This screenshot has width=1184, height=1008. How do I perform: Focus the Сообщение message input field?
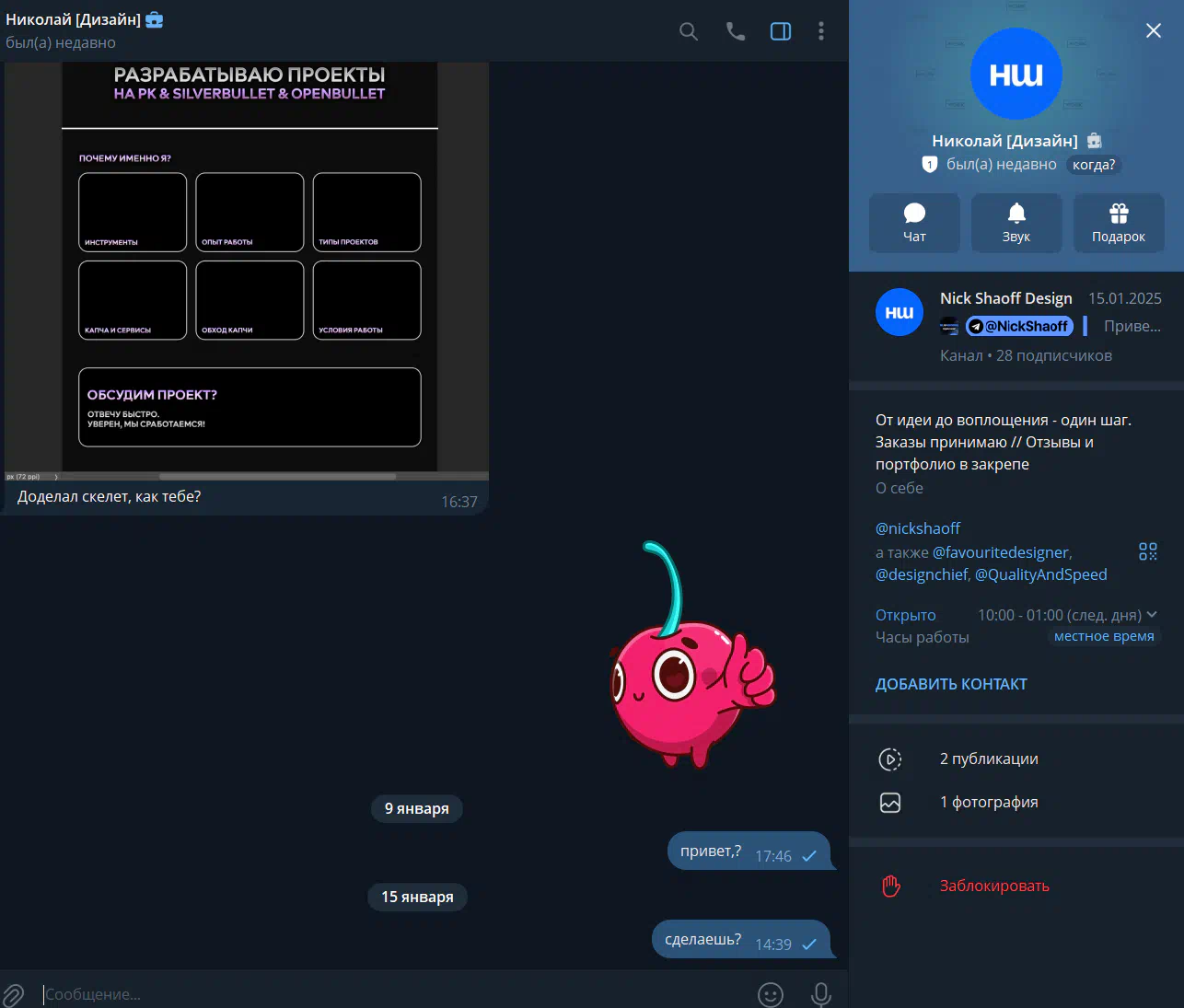tap(396, 994)
